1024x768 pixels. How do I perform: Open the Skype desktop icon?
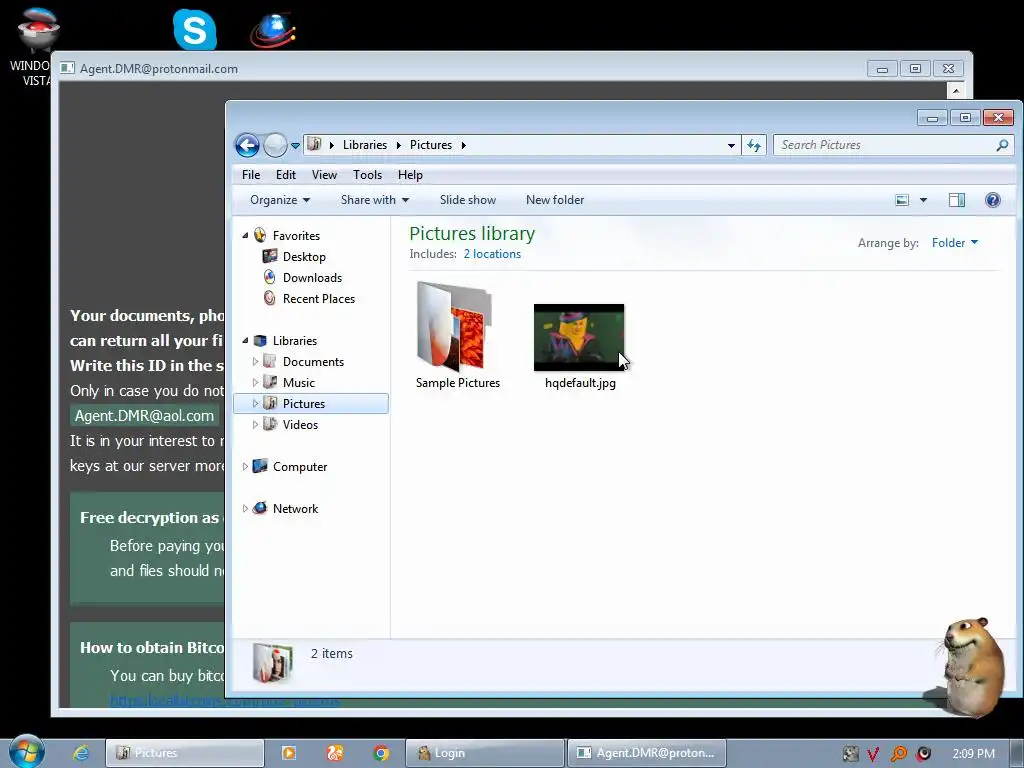195,29
